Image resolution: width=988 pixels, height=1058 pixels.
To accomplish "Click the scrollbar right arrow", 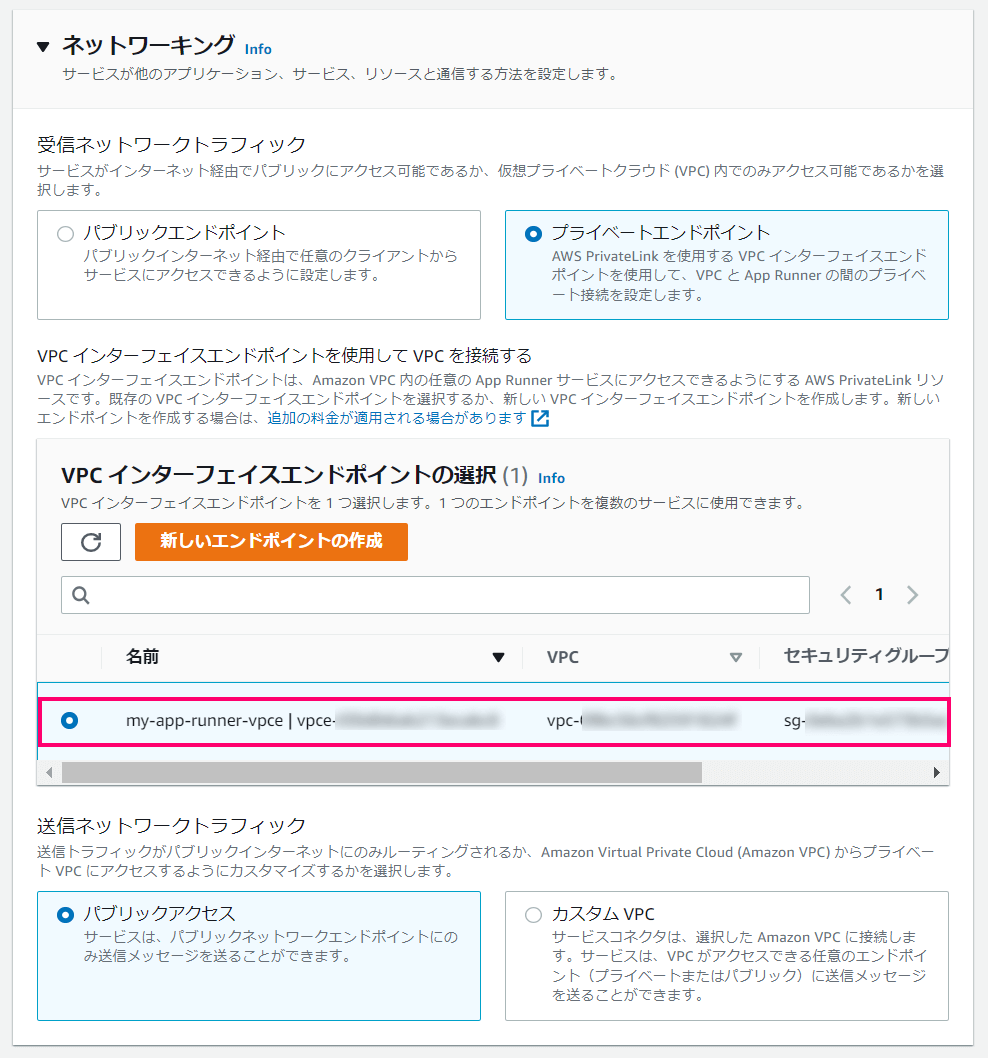I will click(x=937, y=773).
